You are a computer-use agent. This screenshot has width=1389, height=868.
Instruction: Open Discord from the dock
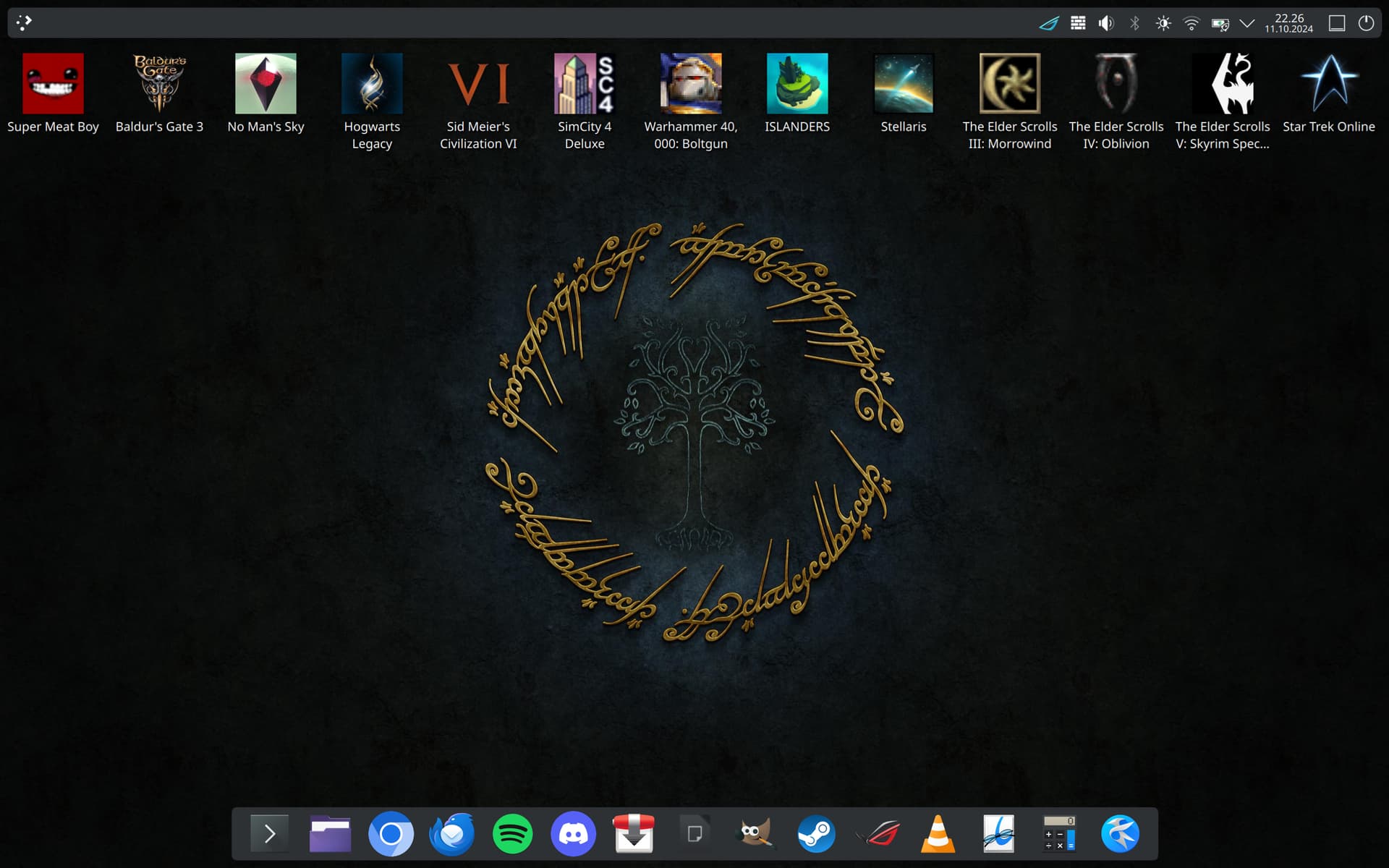coord(573,834)
